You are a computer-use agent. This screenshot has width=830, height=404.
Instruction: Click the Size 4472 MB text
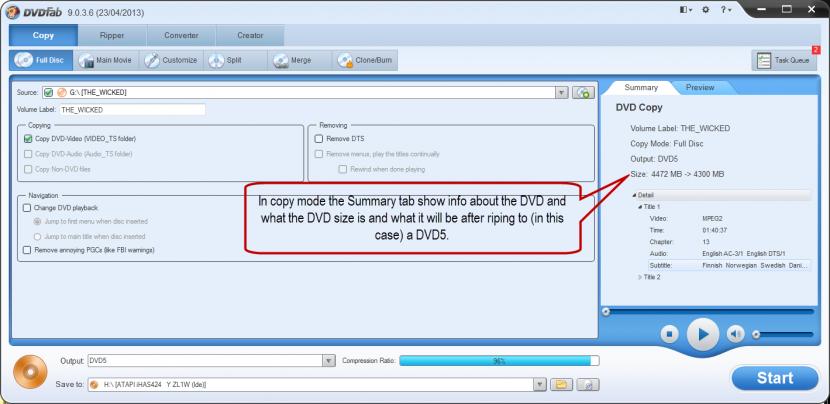pos(677,174)
